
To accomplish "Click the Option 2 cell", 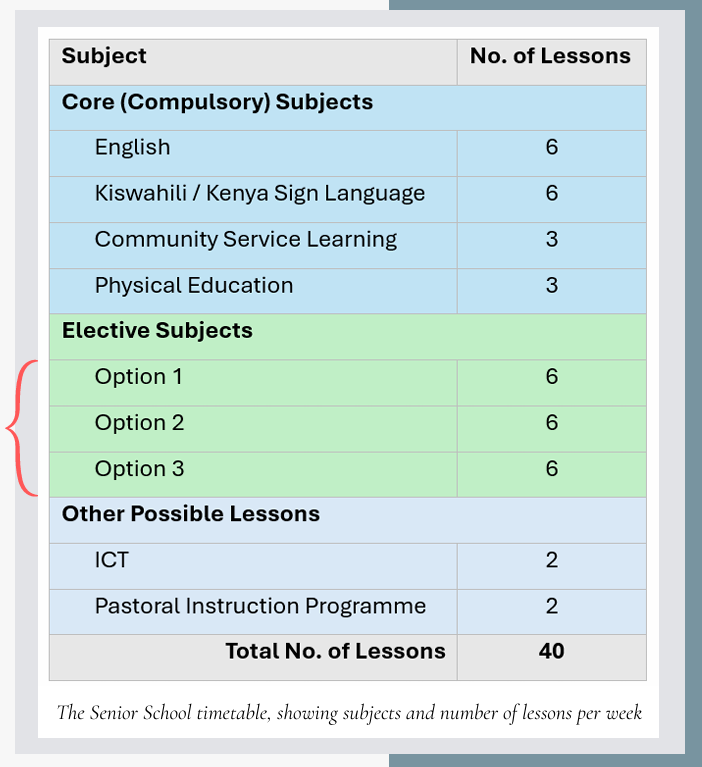I will pos(139,423).
